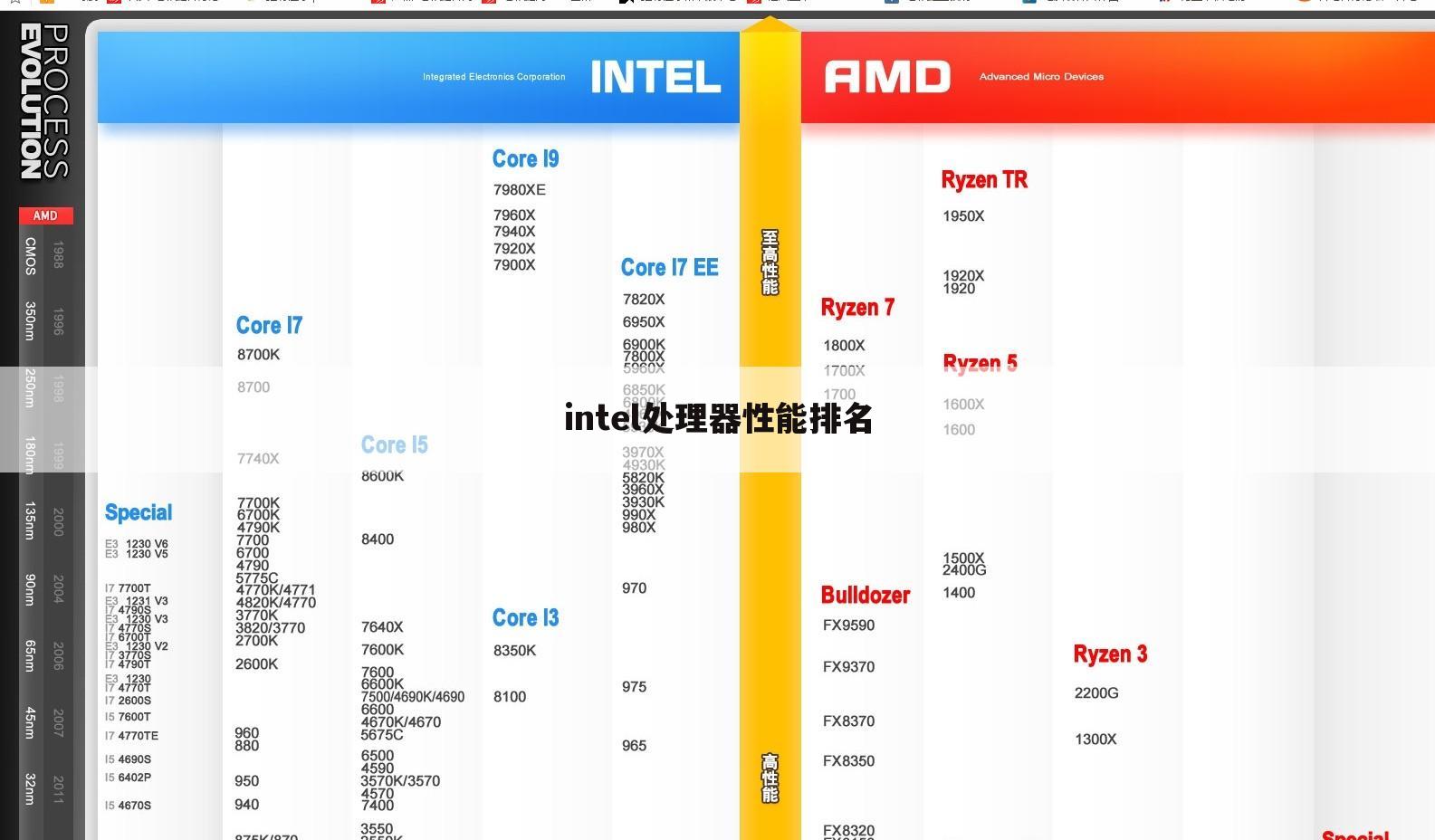1435x840 pixels.
Task: Select the 'I5 6402P' special entry
Action: tap(128, 778)
